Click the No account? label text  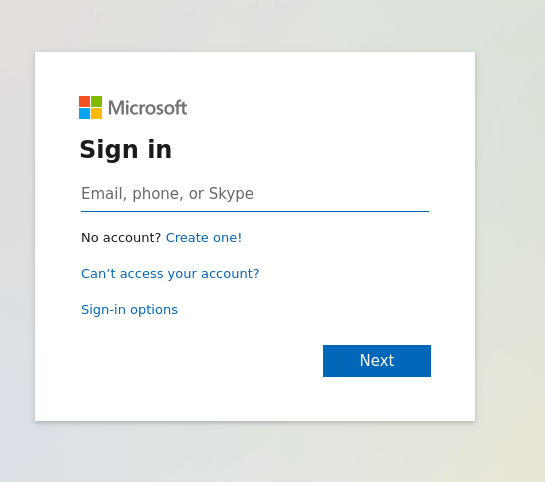(121, 238)
